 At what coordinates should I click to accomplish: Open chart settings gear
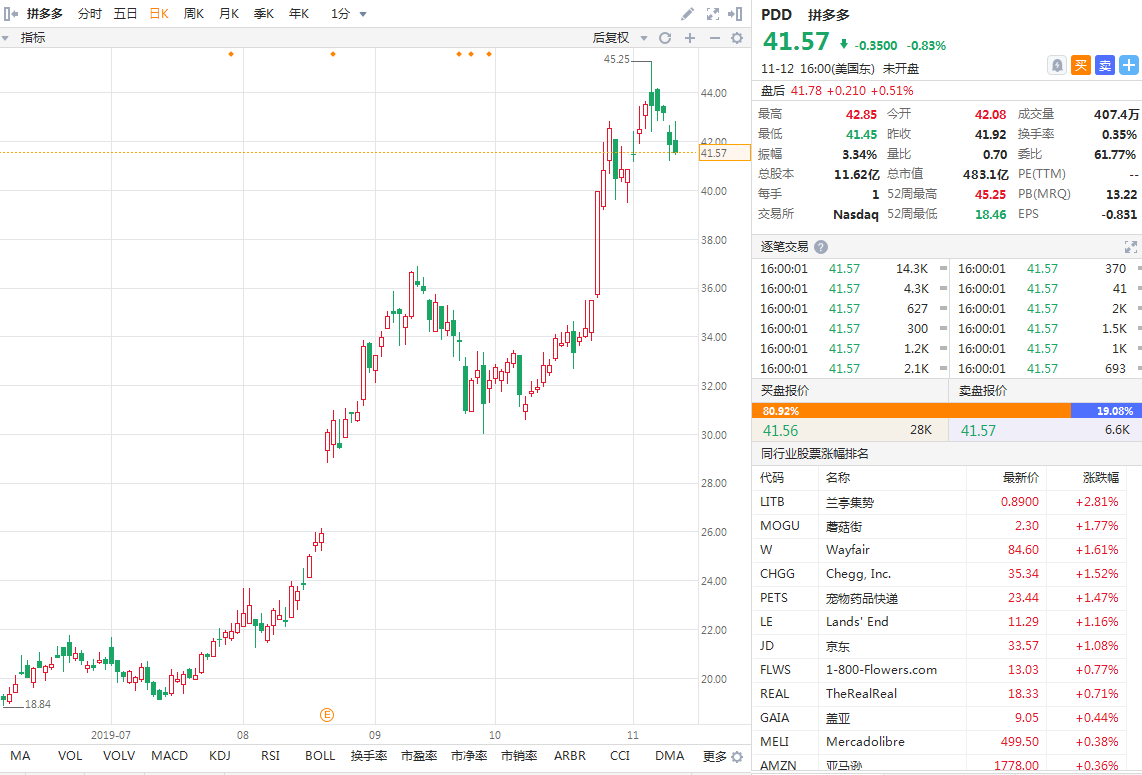pos(737,38)
